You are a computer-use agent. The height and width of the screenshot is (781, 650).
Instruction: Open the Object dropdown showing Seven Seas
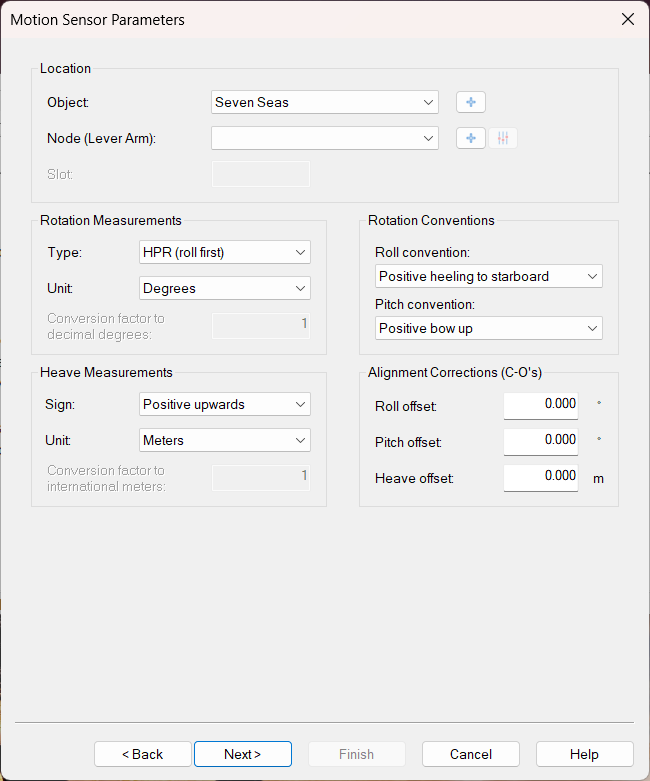tap(325, 102)
